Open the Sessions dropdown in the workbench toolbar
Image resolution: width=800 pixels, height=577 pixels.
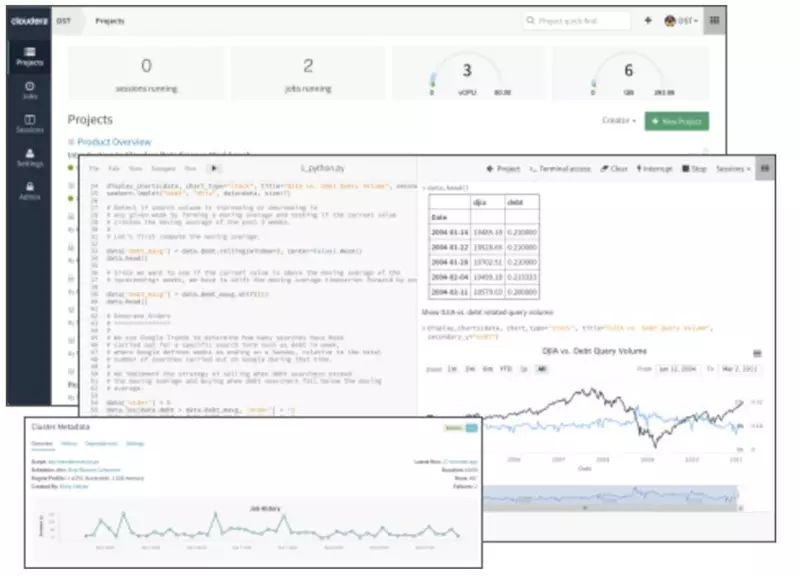click(733, 168)
